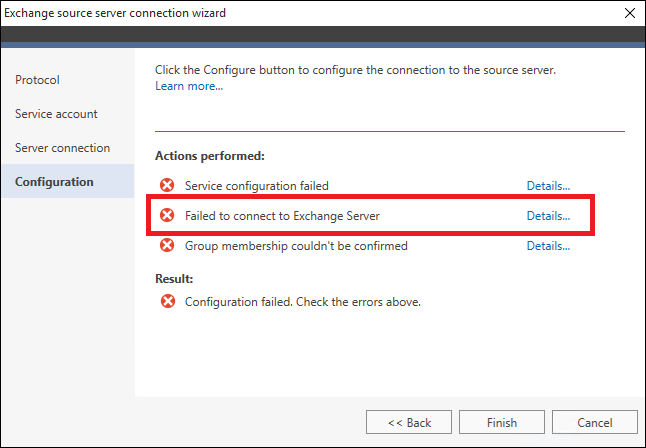Viewport: 646px width, 448px height.
Task: Click the Finish button
Action: 502,422
